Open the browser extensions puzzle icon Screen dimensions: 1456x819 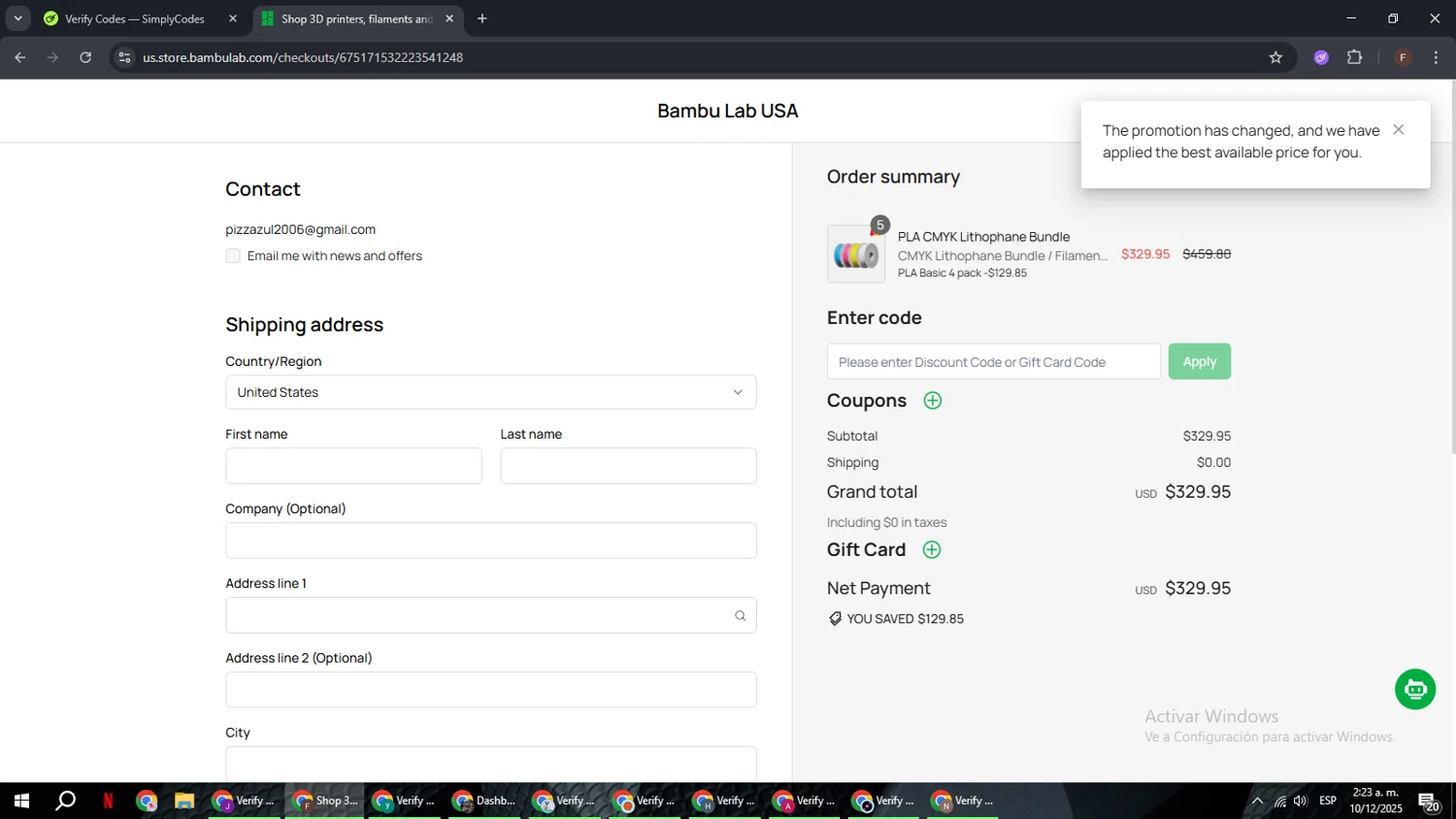click(x=1355, y=57)
